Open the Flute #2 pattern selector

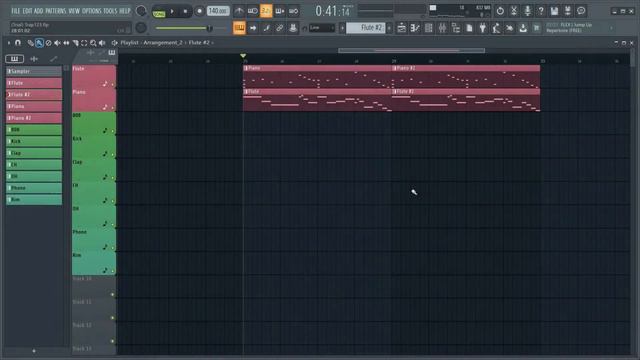(366, 28)
